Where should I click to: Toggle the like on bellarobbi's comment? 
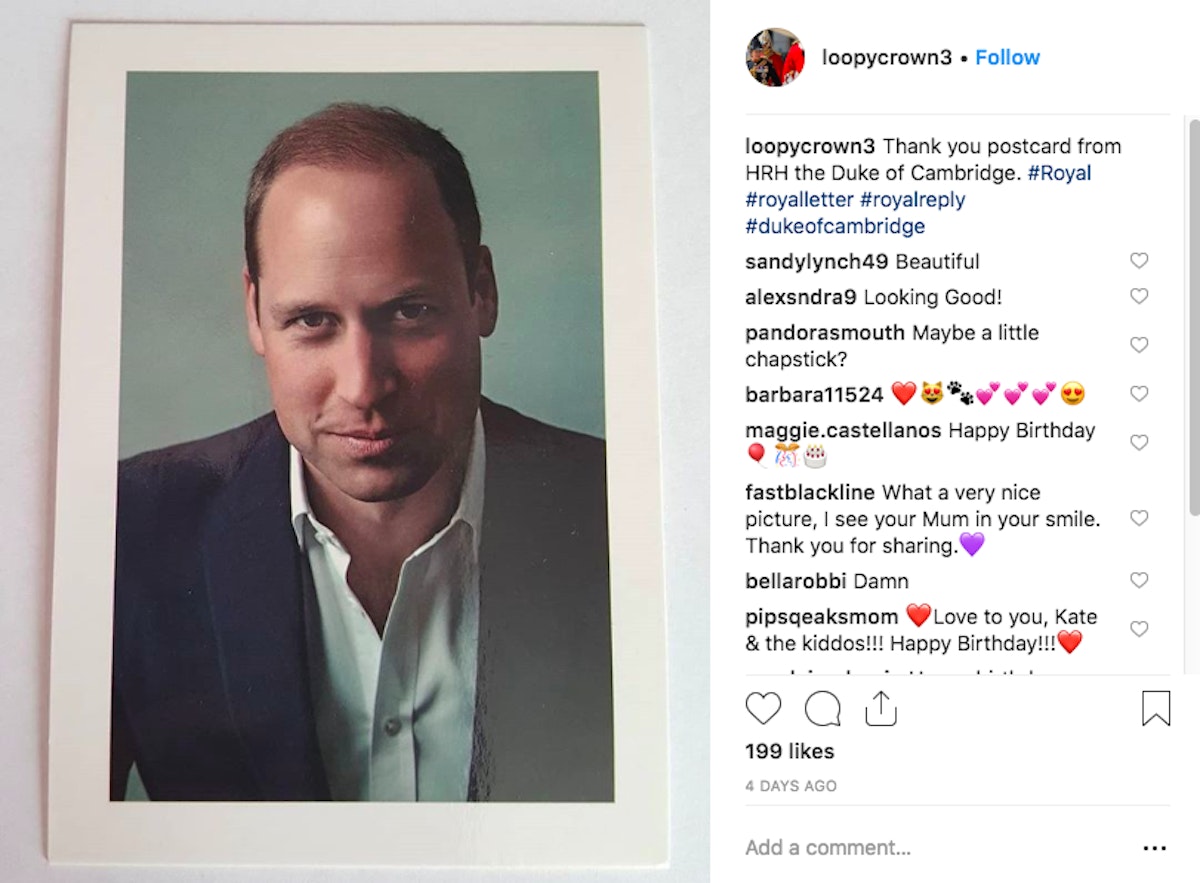click(x=1139, y=580)
